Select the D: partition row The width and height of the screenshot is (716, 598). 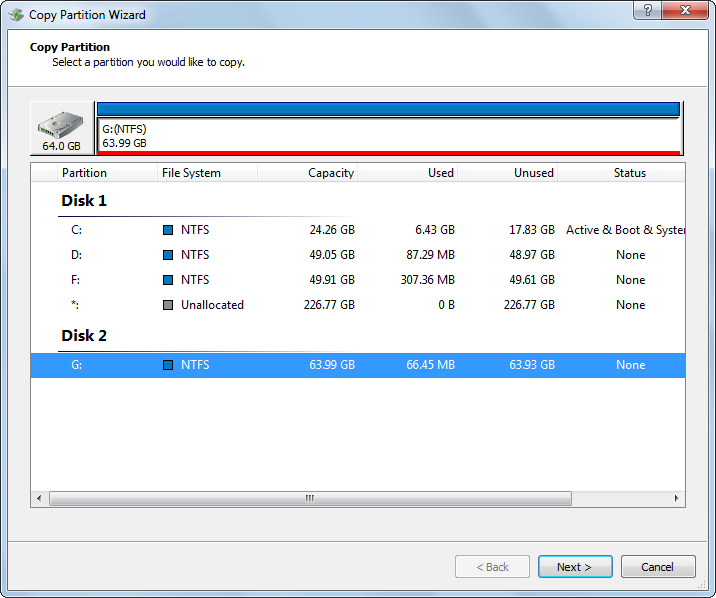(x=358, y=255)
